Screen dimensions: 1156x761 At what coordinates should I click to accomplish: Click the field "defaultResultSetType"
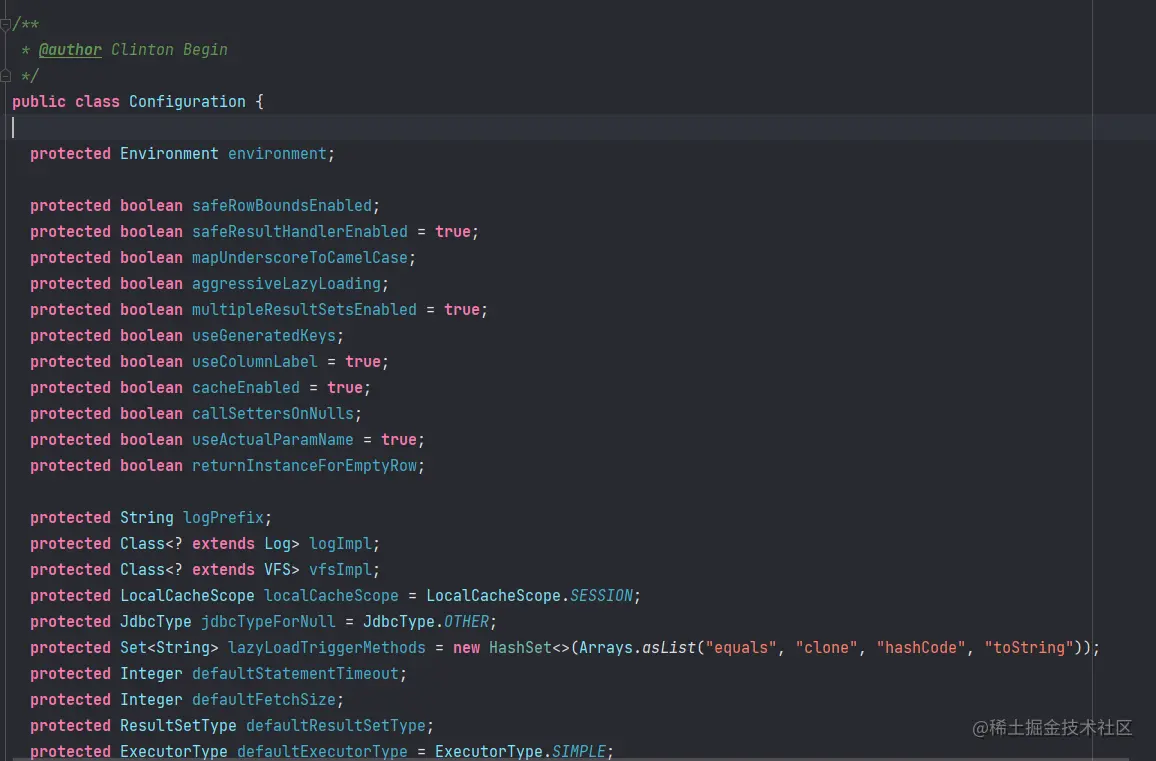pos(336,726)
